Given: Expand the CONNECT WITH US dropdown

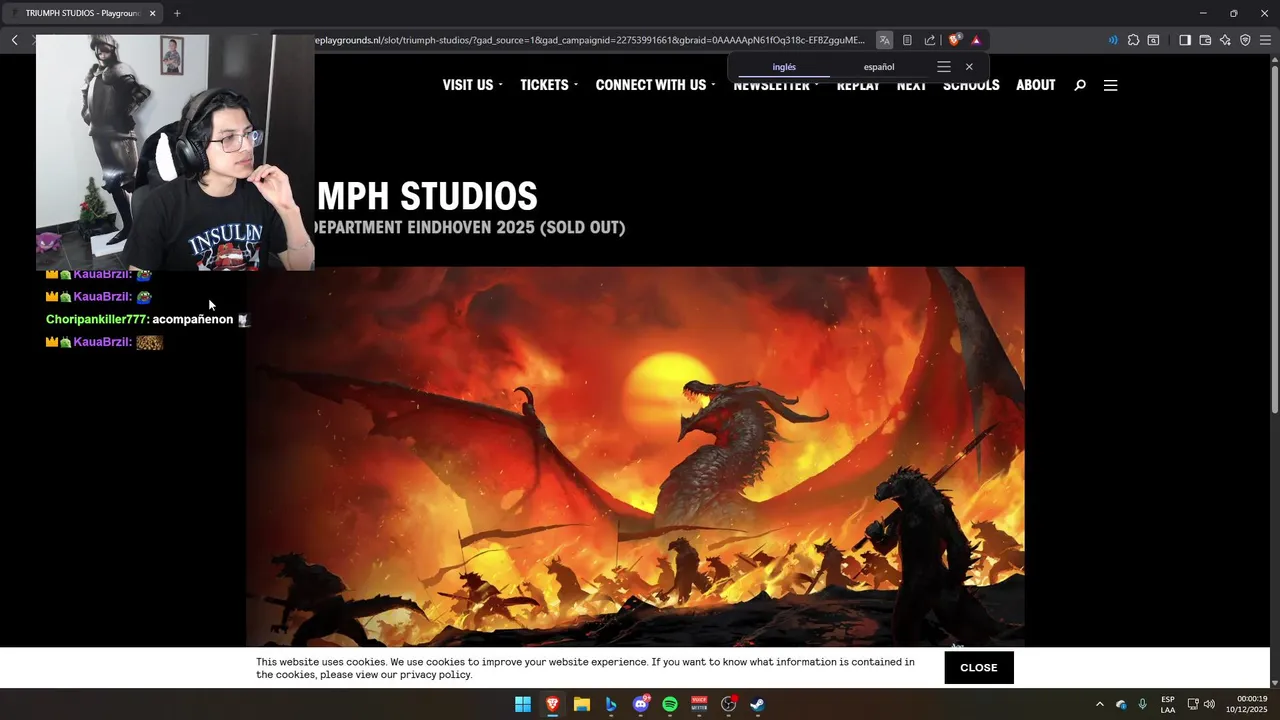Looking at the screenshot, I should (655, 85).
